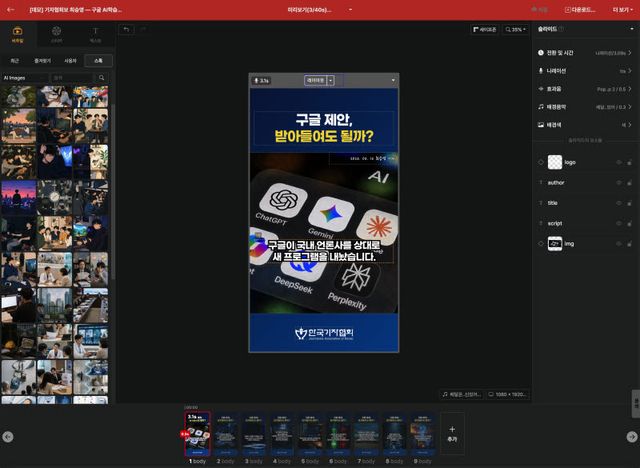This screenshot has width=640, height=468.
Task: Expand the sound effect settings row
Action: coord(584,89)
